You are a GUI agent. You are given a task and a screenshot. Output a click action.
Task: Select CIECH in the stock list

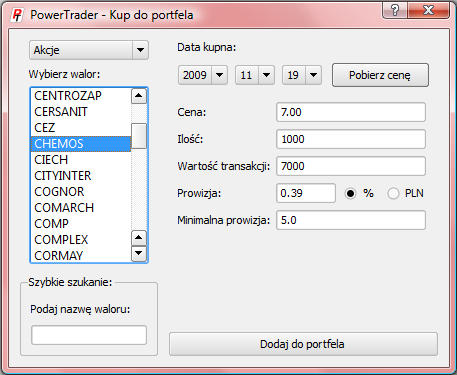(81, 160)
